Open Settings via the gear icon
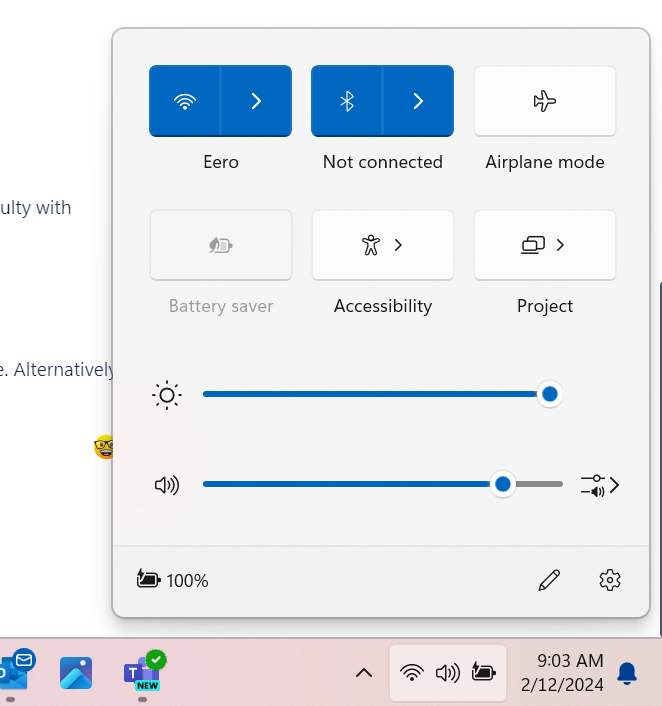The width and height of the screenshot is (662, 706). click(x=610, y=580)
